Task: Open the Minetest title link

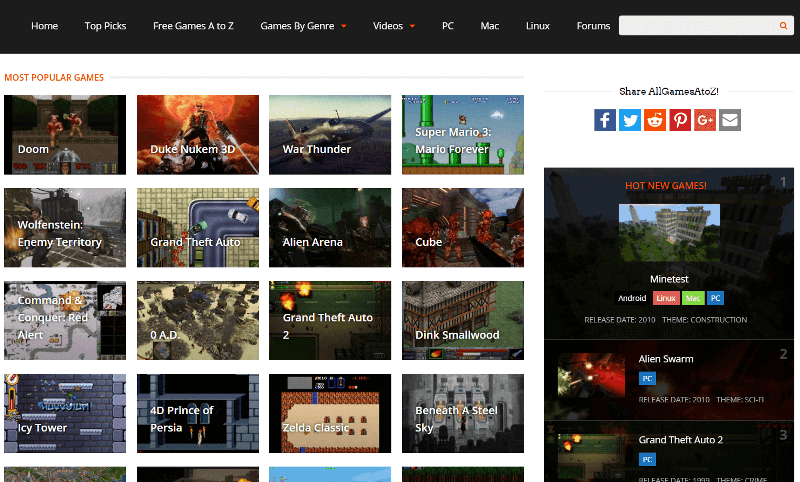Action: (x=669, y=279)
